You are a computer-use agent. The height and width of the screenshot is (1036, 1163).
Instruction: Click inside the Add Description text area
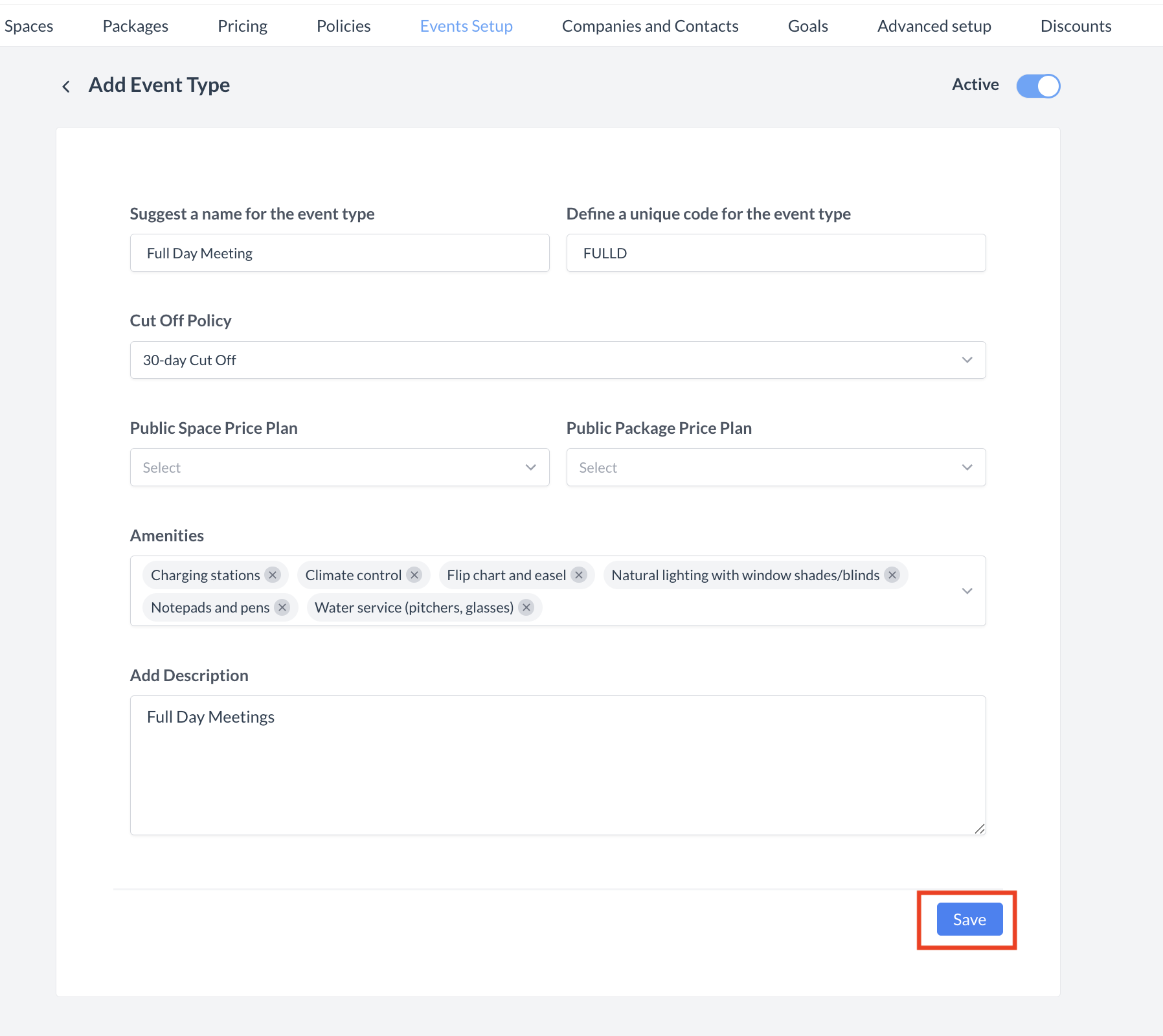tap(557, 765)
